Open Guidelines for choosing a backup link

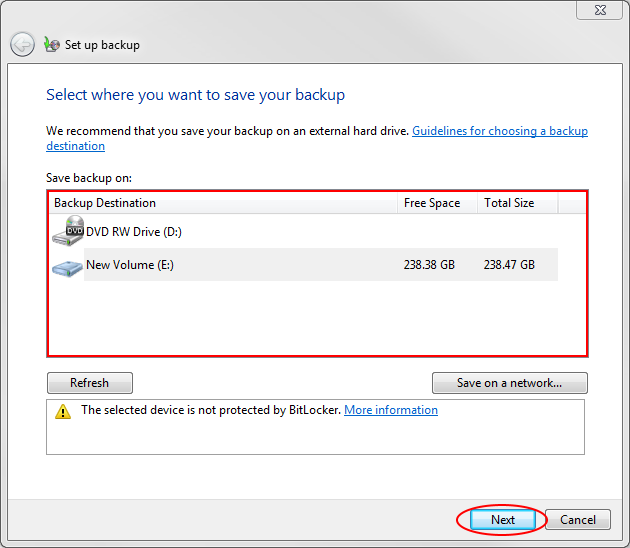[x=500, y=131]
